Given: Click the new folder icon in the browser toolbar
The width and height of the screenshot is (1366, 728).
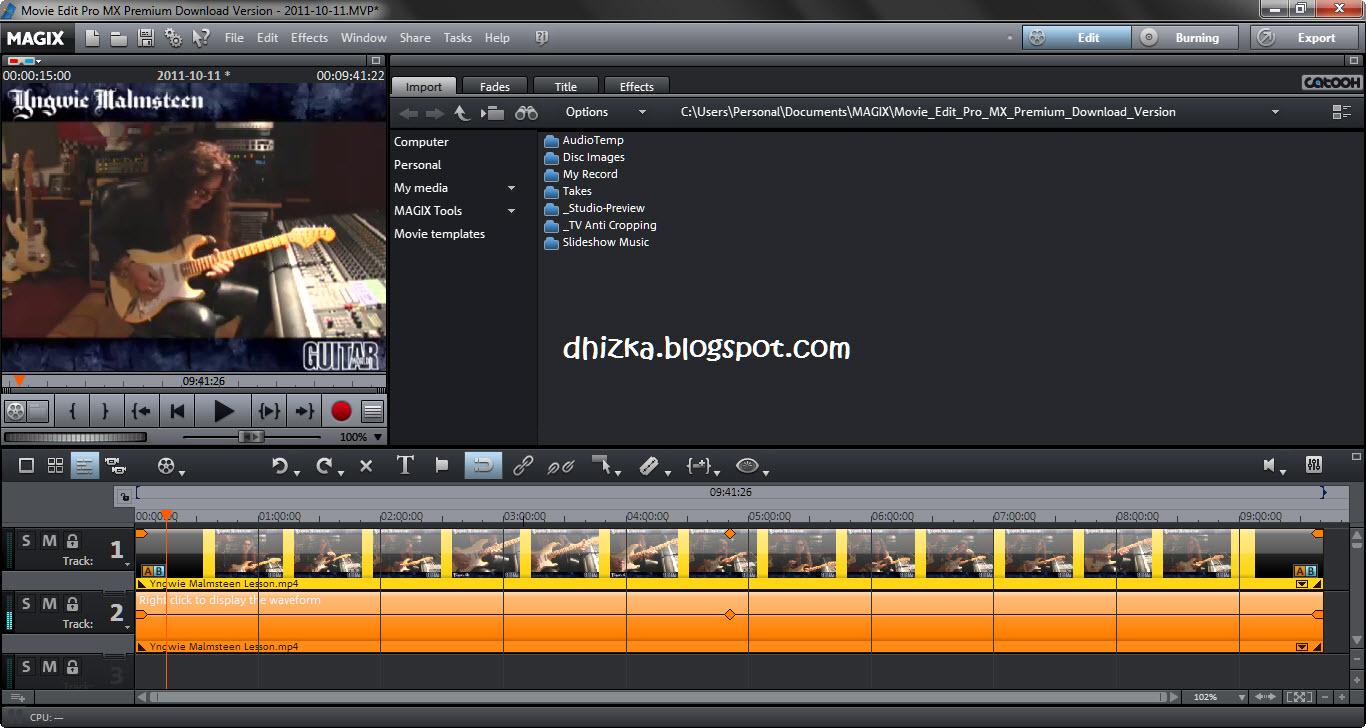Looking at the screenshot, I should 492,113.
